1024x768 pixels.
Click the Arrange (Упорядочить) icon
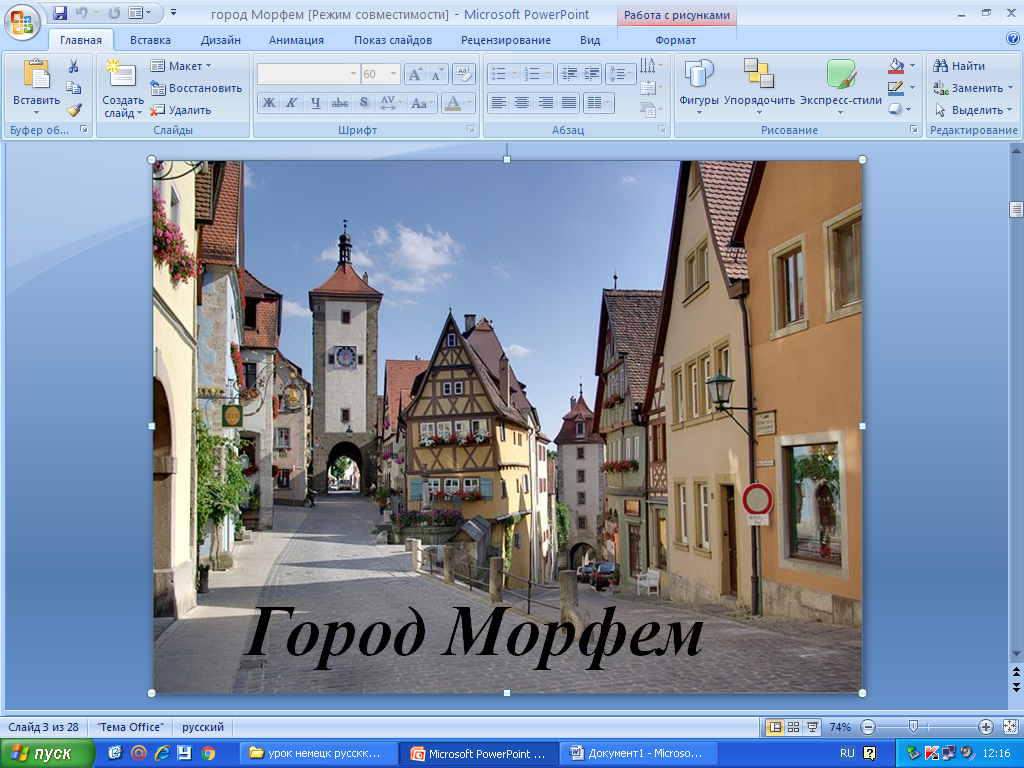pos(759,74)
